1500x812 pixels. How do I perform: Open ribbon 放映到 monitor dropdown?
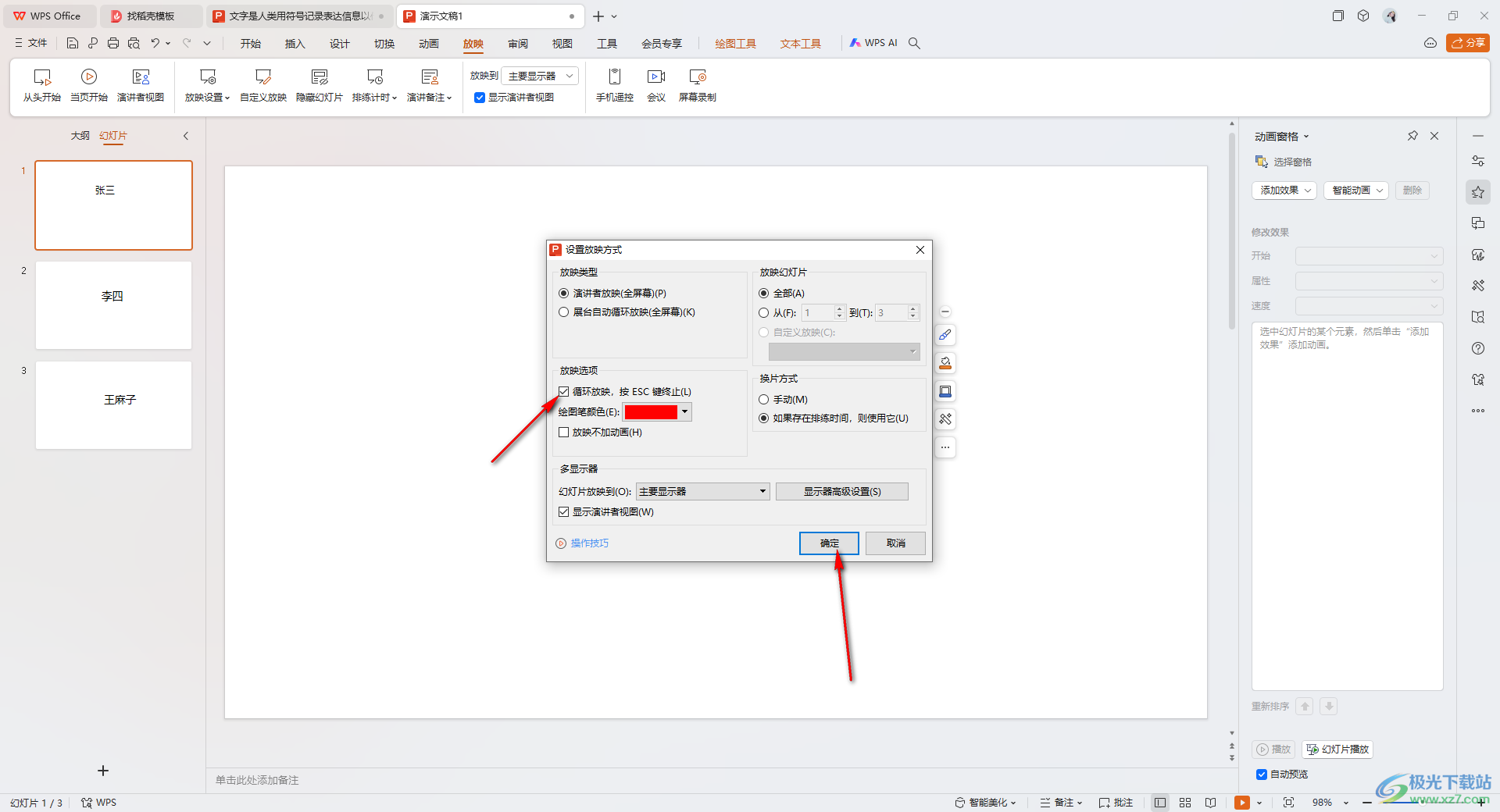point(540,76)
